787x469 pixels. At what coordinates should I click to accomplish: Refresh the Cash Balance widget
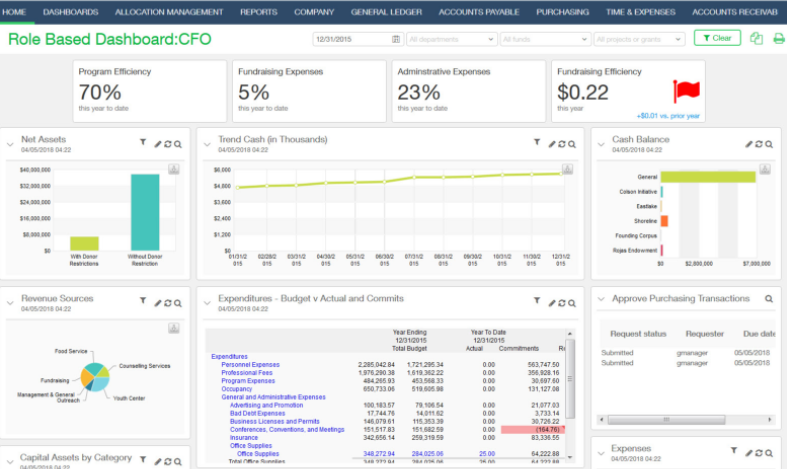click(759, 144)
